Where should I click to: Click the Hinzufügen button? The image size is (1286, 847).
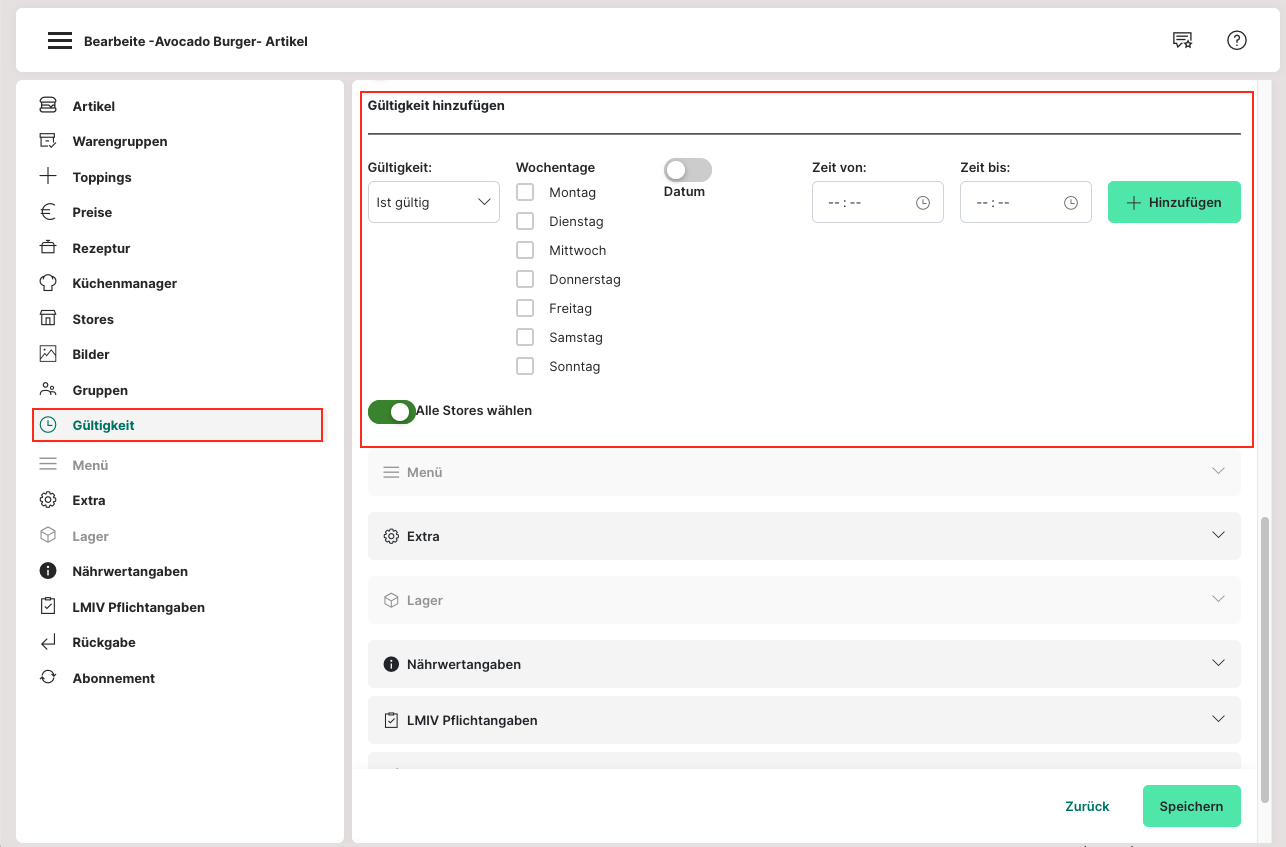coord(1174,202)
